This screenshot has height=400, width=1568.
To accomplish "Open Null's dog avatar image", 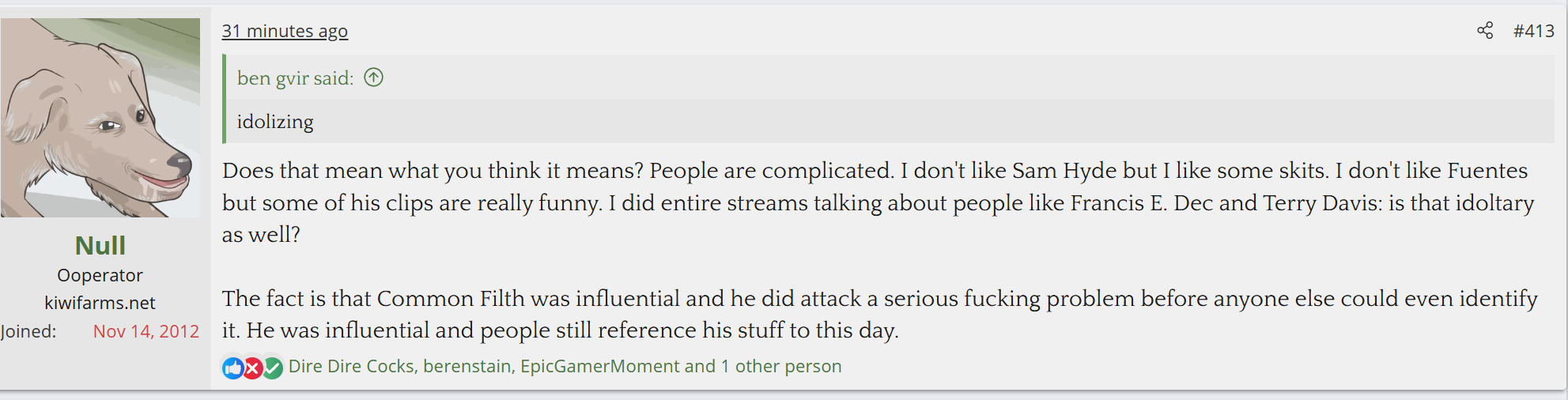I will [100, 118].
